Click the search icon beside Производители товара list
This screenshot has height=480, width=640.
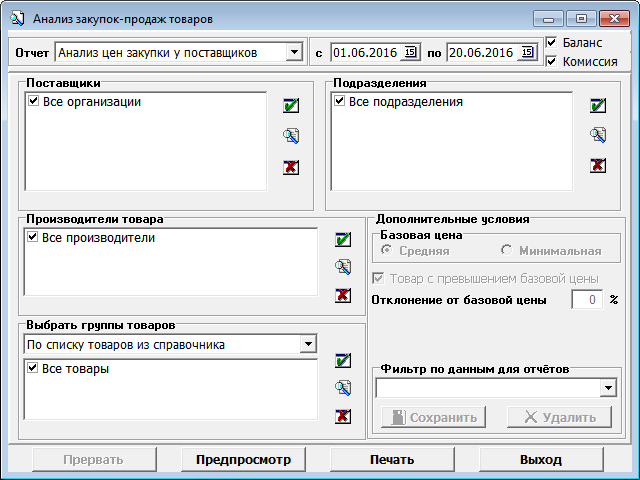click(x=343, y=267)
